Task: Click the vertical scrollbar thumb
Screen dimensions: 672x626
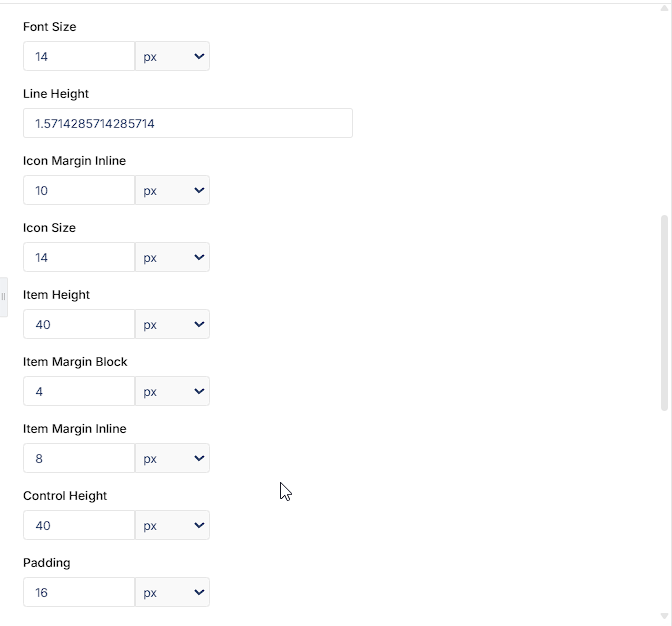Action: pyautogui.click(x=664, y=313)
